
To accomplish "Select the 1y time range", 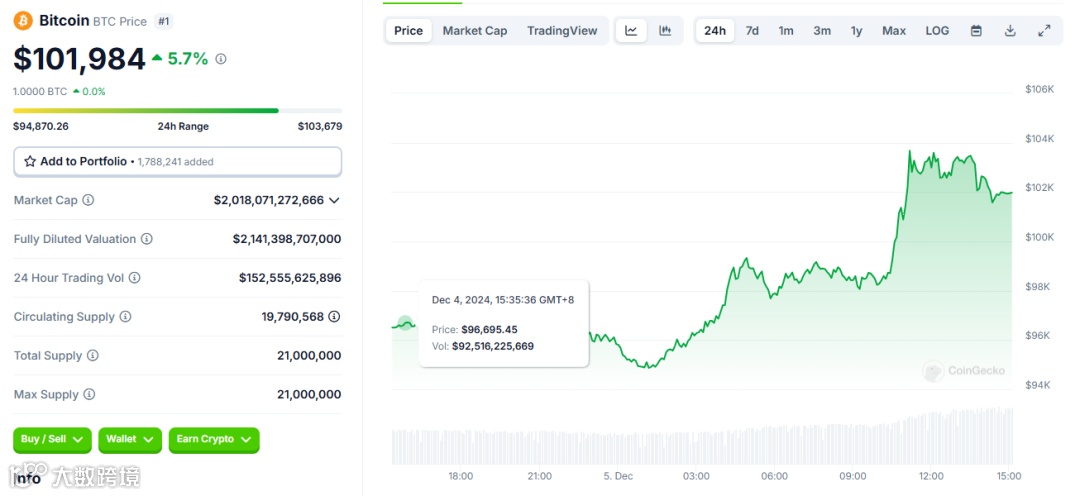I will point(856,31).
